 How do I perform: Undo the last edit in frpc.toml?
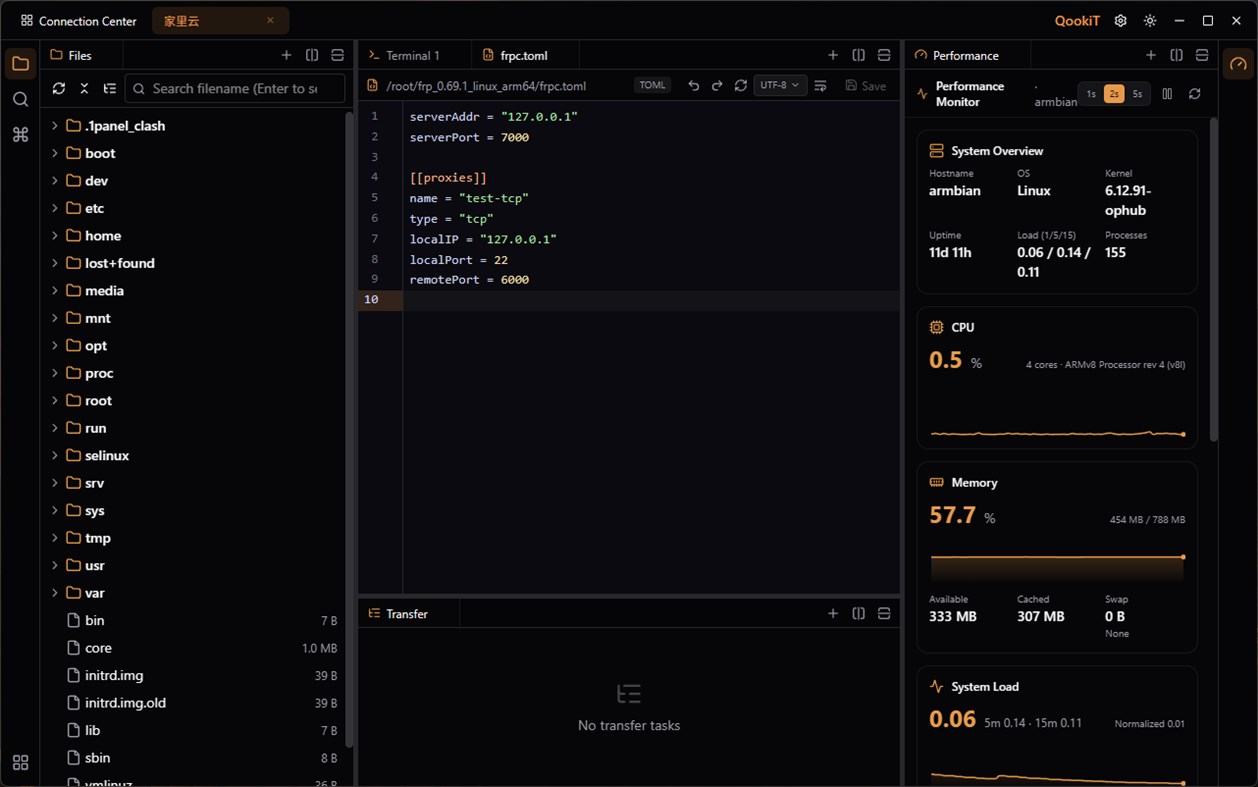693,86
